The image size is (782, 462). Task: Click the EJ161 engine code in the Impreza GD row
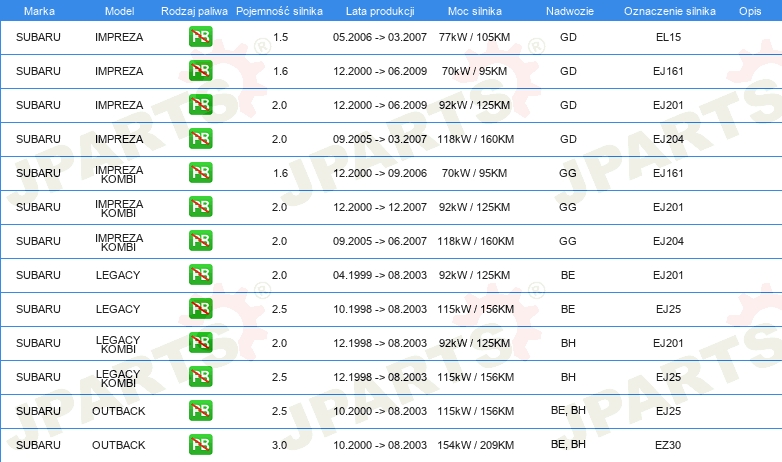click(668, 71)
